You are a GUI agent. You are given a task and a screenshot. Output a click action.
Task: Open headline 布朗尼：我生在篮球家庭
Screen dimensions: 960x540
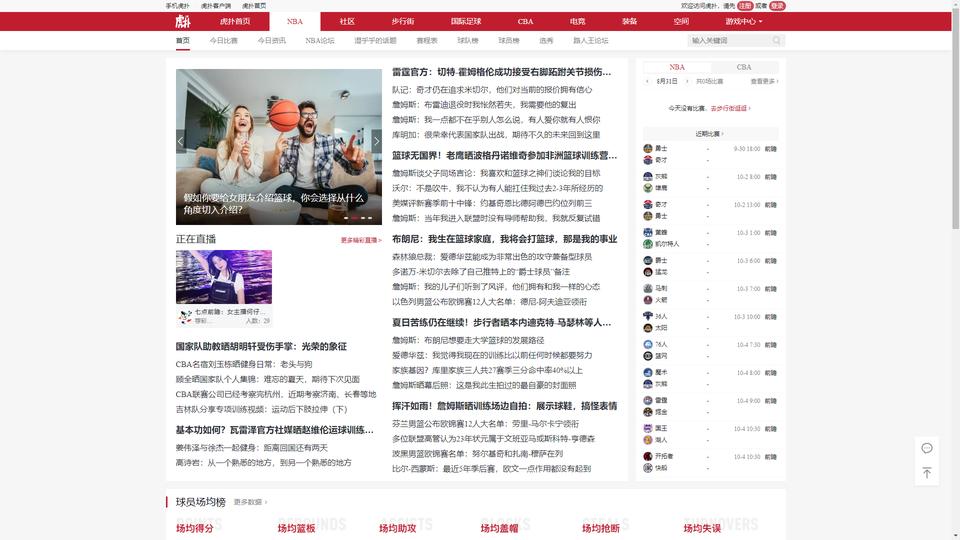pos(504,239)
